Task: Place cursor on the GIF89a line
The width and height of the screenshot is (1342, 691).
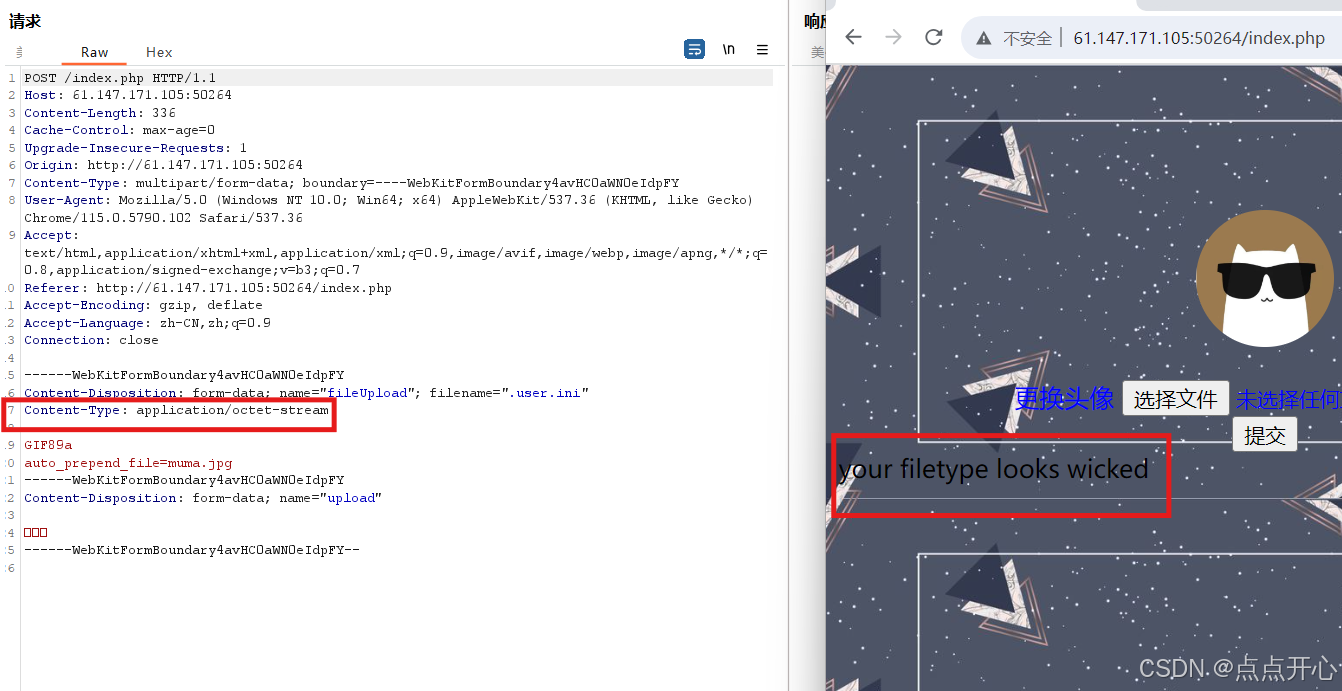Action: (48, 445)
